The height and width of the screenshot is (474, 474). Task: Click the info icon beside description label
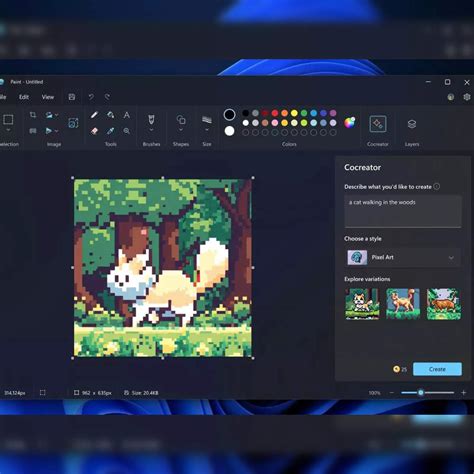[x=437, y=187]
